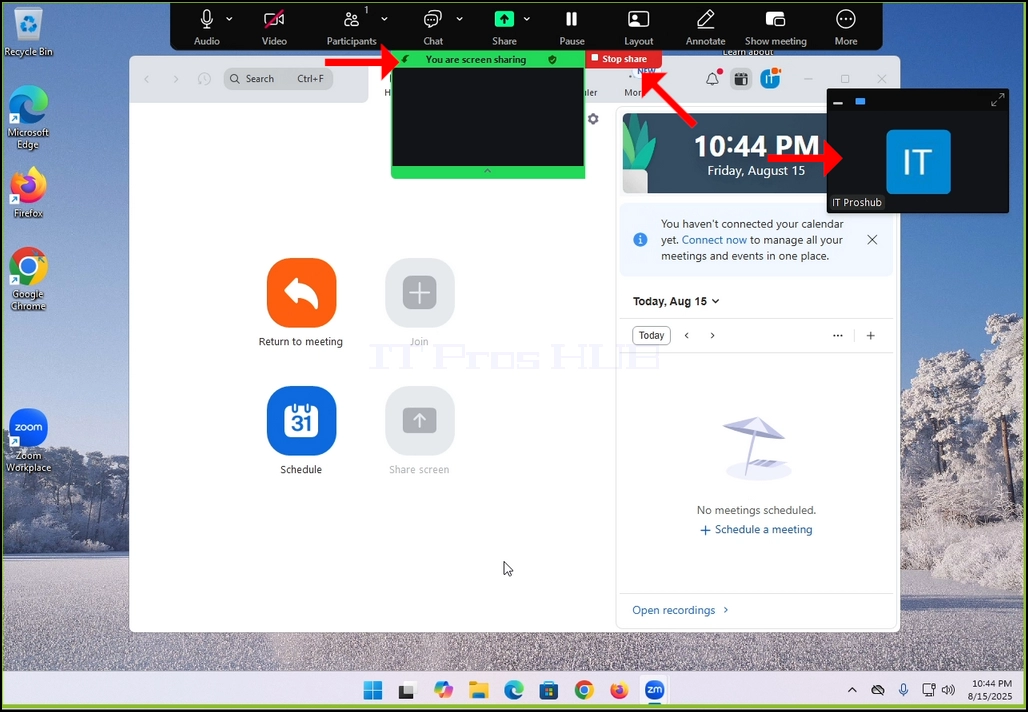The width and height of the screenshot is (1028, 712).
Task: Collapse the sharing preview with the chevron
Action: 487,171
